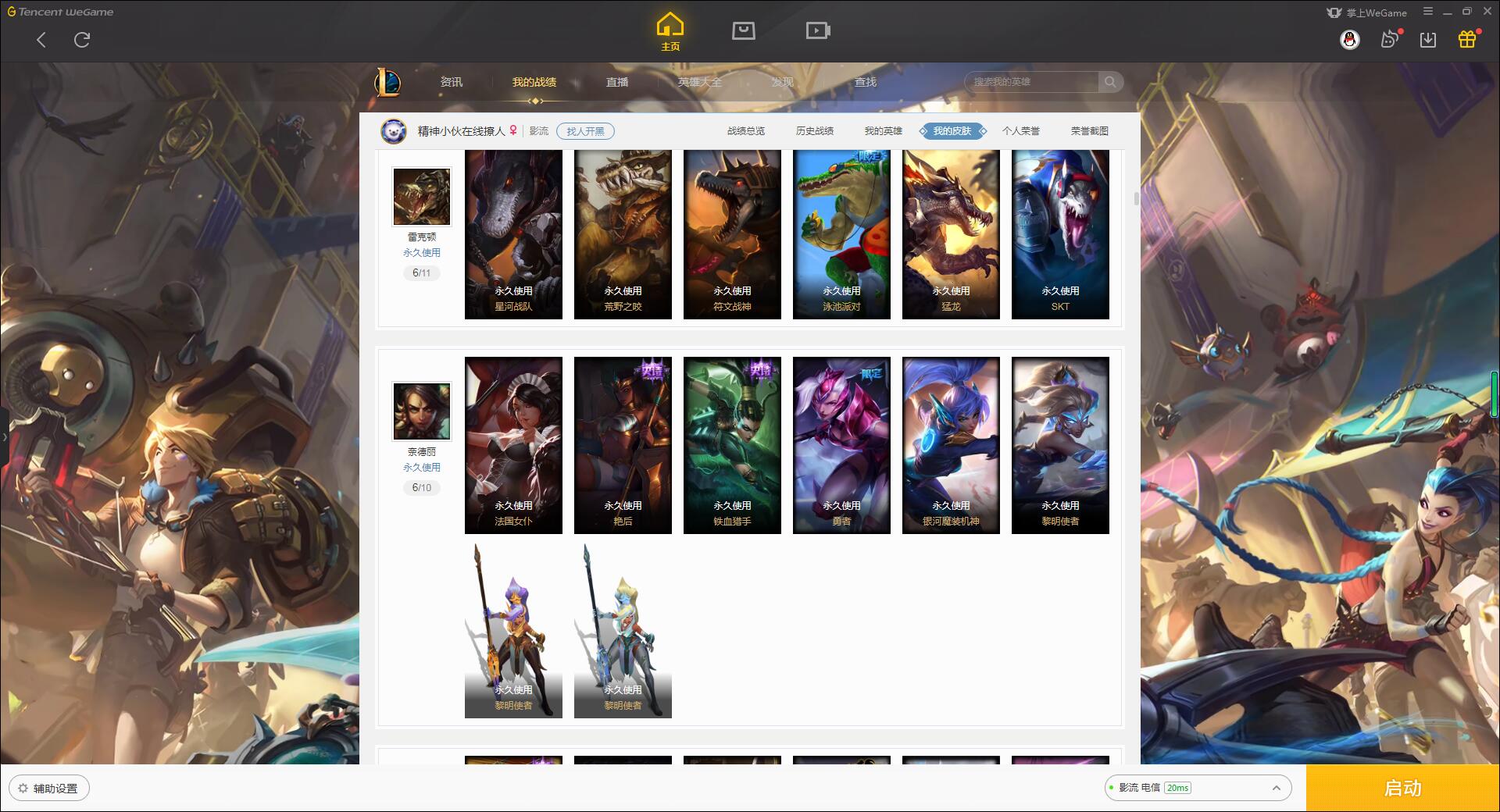Refresh the page with reload icon
Viewport: 1500px width, 812px height.
tap(82, 40)
